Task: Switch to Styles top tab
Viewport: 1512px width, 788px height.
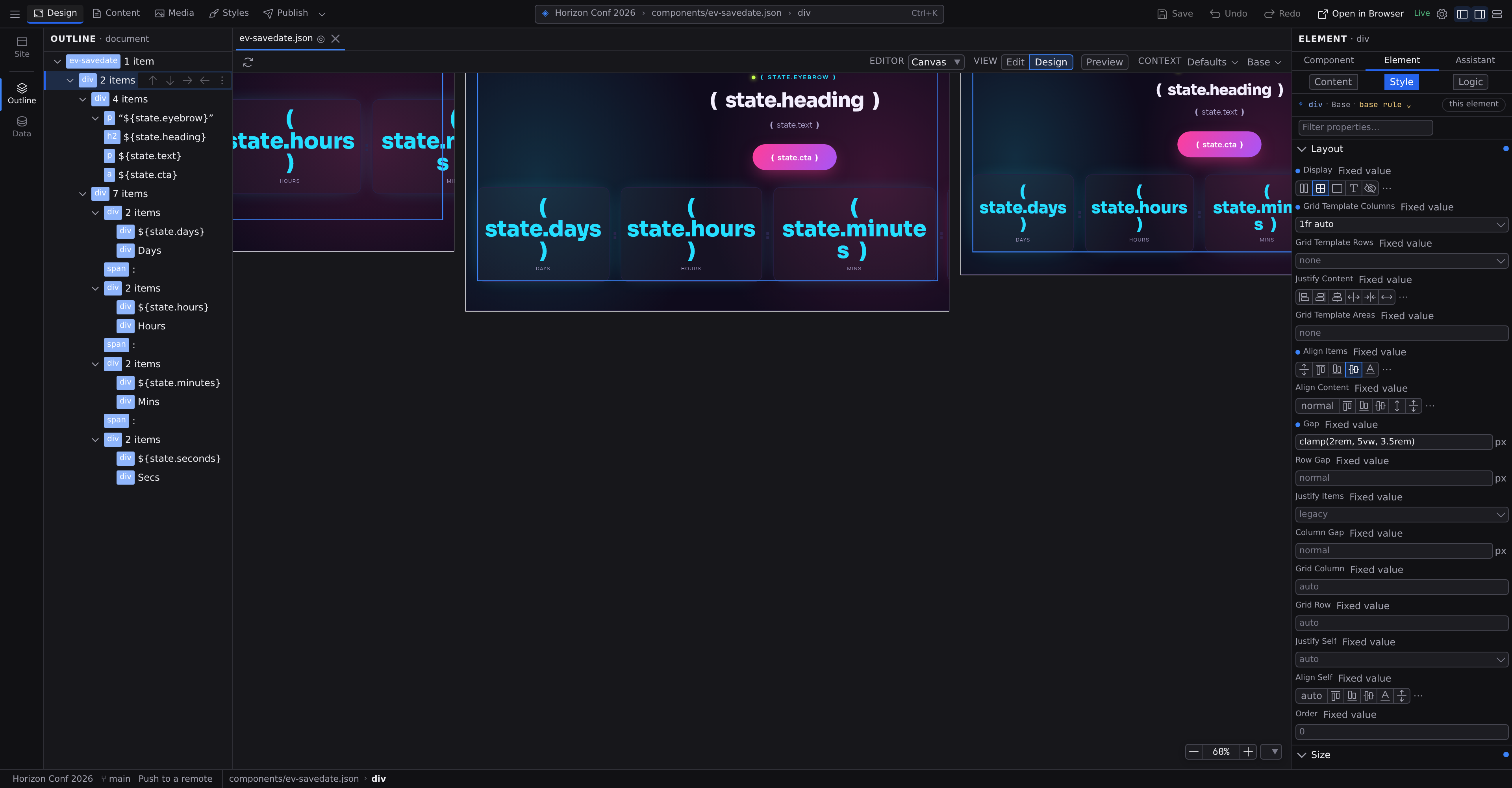Action: click(229, 13)
